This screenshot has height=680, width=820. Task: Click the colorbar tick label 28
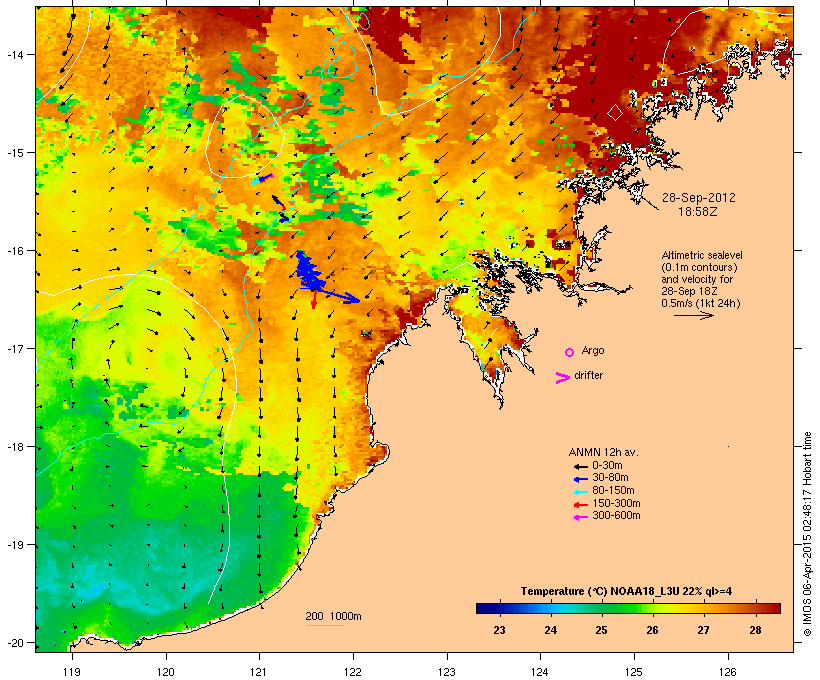pyautogui.click(x=755, y=630)
